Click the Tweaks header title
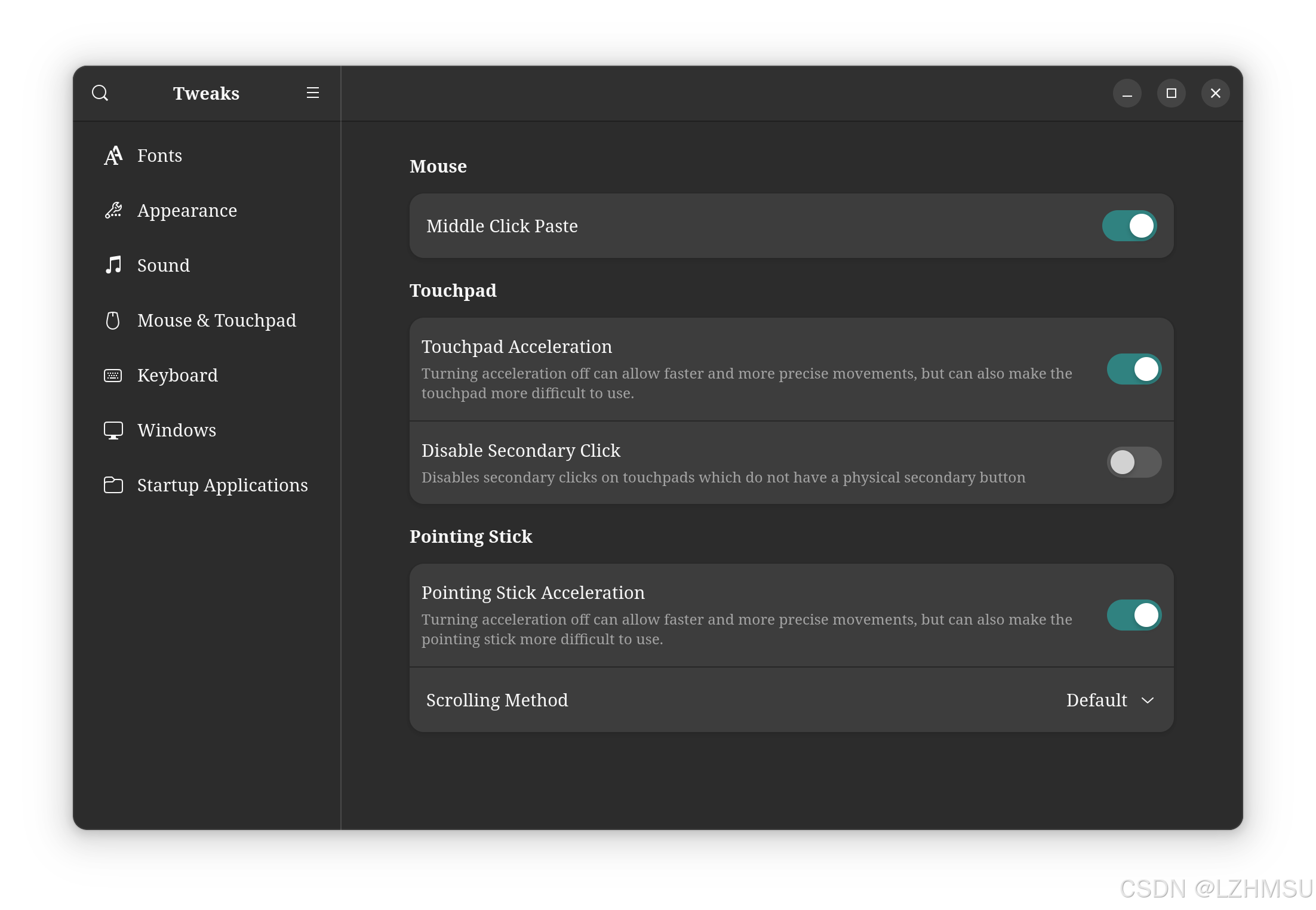This screenshot has width=1316, height=910. tap(206, 93)
